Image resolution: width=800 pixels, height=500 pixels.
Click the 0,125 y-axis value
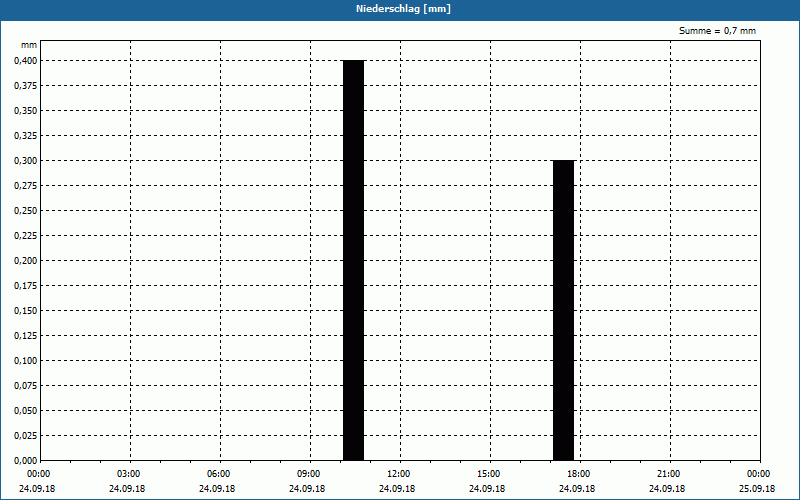[26, 336]
